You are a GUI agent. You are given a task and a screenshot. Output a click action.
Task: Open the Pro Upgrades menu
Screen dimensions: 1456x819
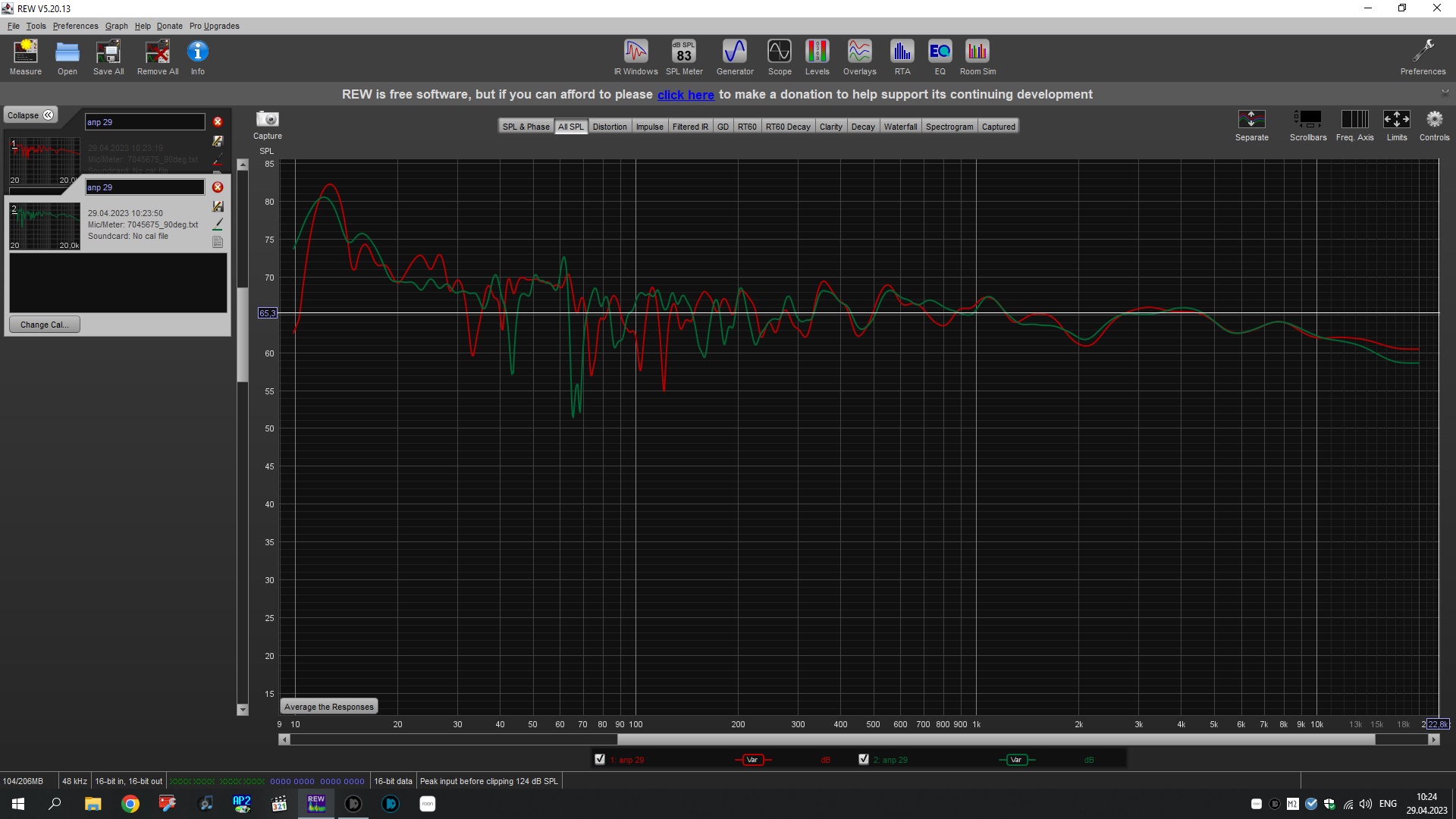coord(214,26)
